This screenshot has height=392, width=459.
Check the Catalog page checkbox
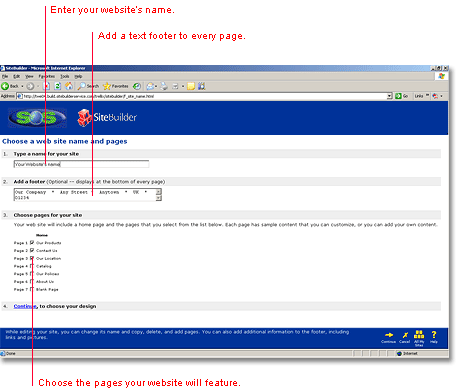[x=32, y=266]
